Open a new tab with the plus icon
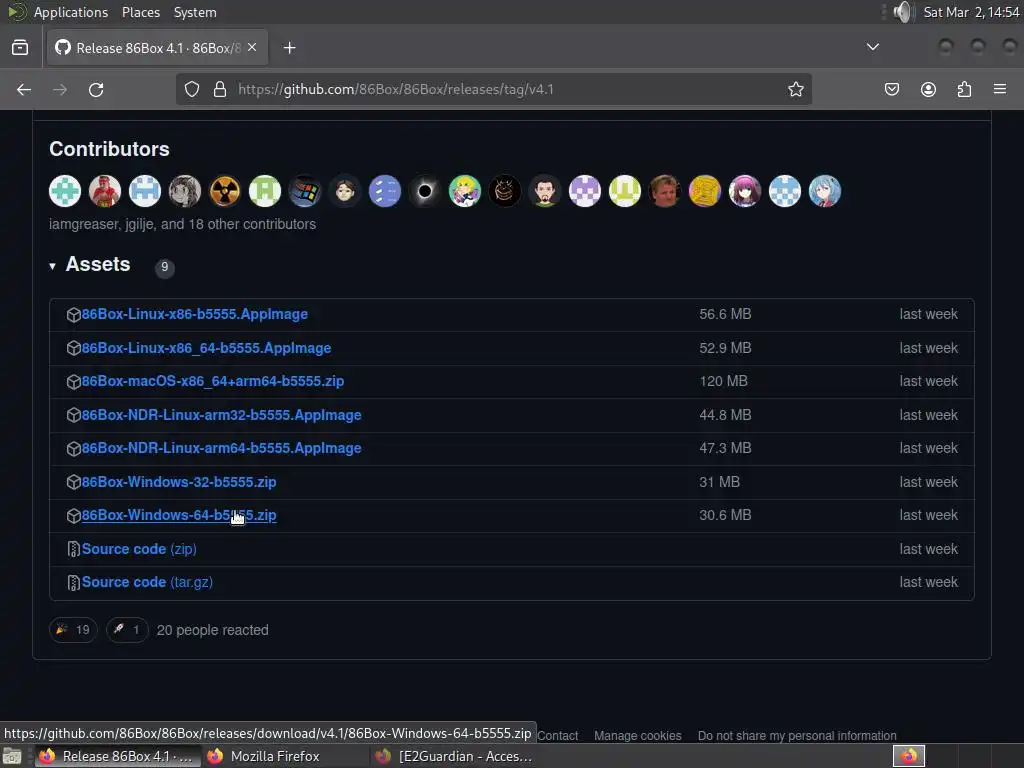The width and height of the screenshot is (1024, 768). pos(289,48)
